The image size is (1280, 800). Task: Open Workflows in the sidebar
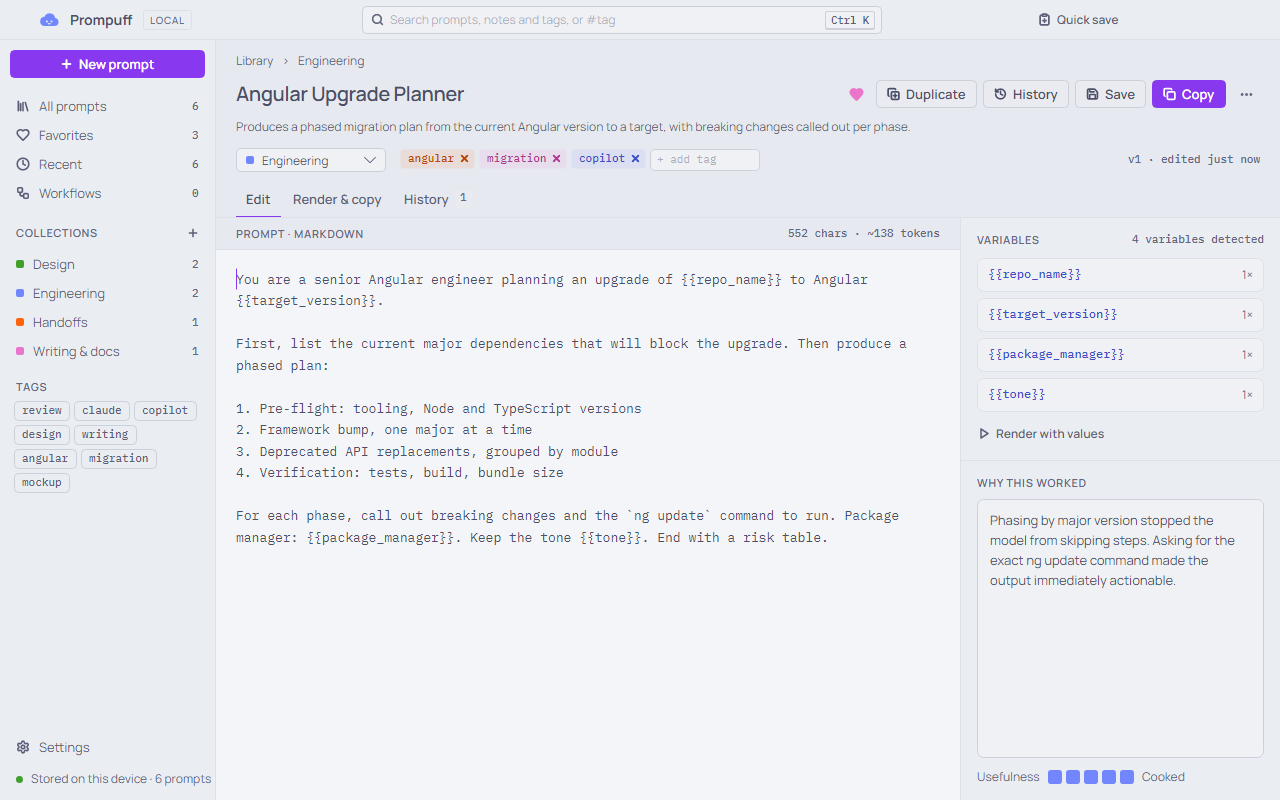coord(107,193)
